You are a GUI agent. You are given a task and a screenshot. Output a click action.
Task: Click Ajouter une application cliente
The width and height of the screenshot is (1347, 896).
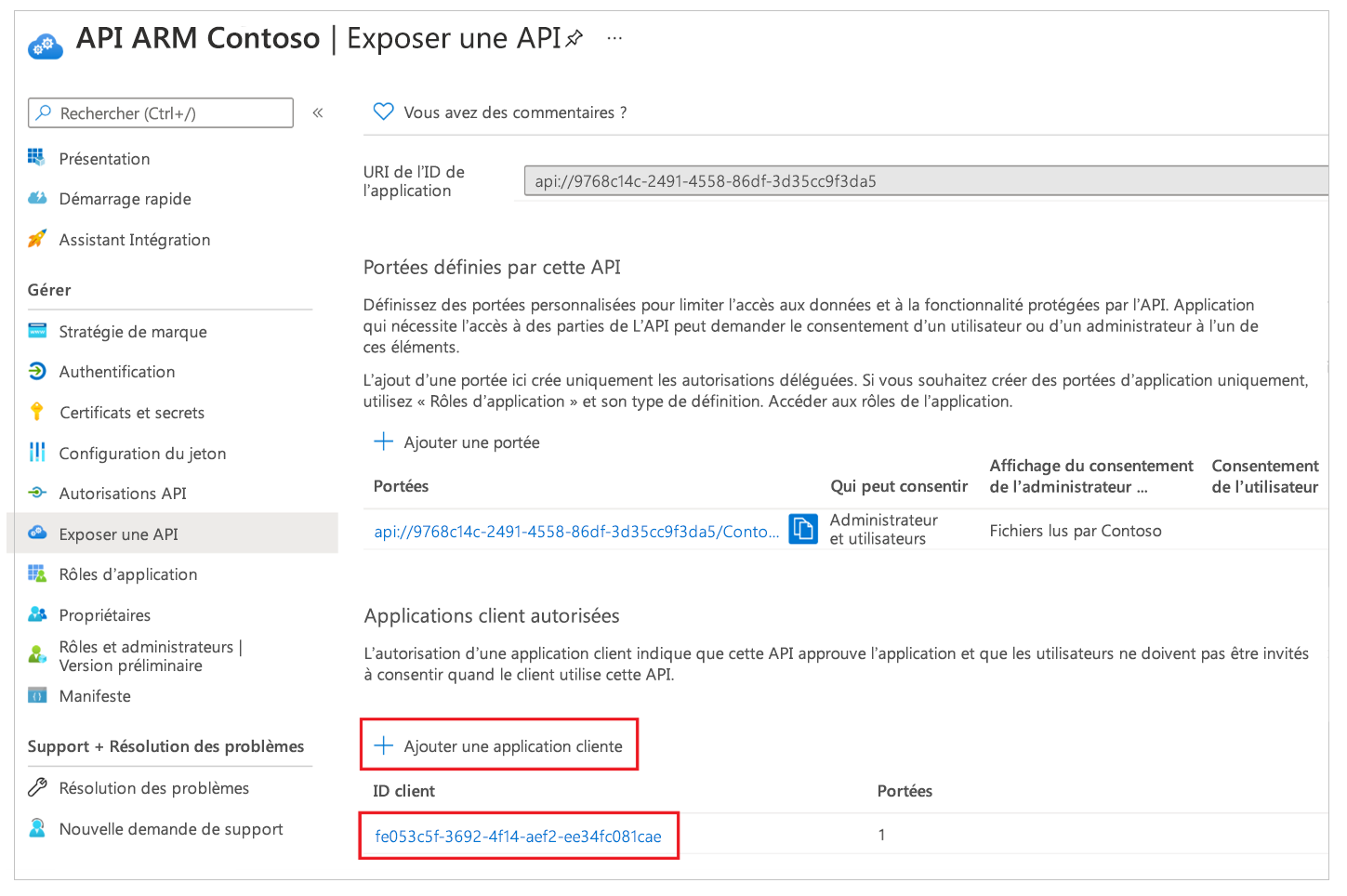[x=499, y=744]
